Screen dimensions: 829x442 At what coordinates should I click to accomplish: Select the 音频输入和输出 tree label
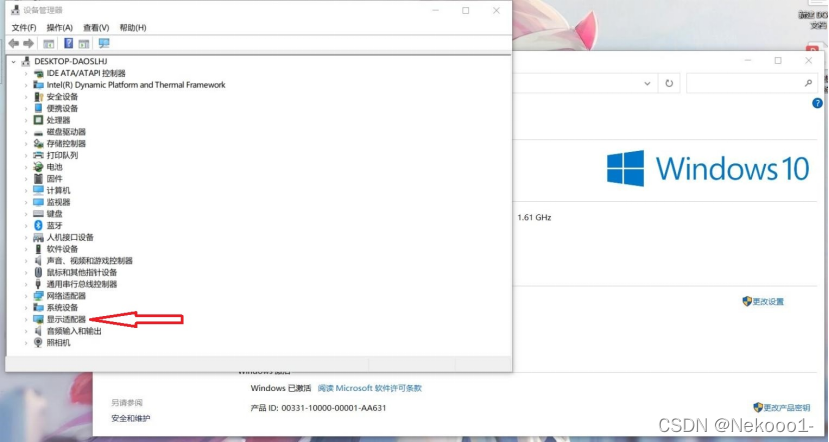[x=74, y=331]
